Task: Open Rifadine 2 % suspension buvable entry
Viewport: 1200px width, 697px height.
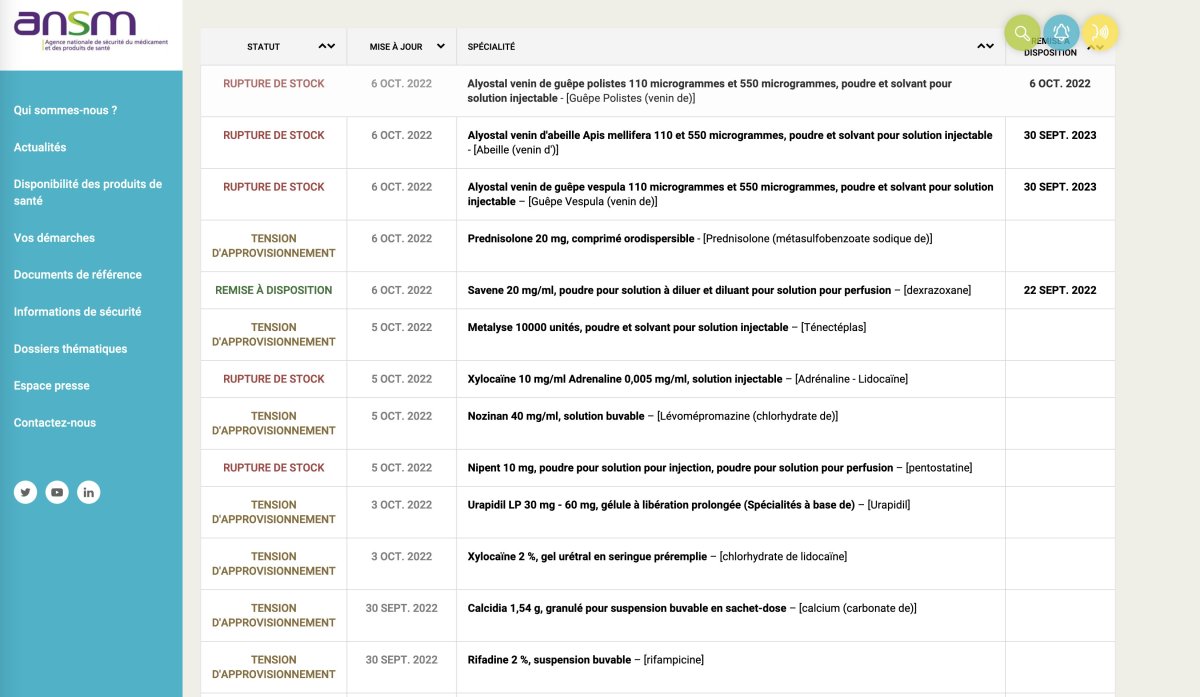Action: [x=586, y=660]
